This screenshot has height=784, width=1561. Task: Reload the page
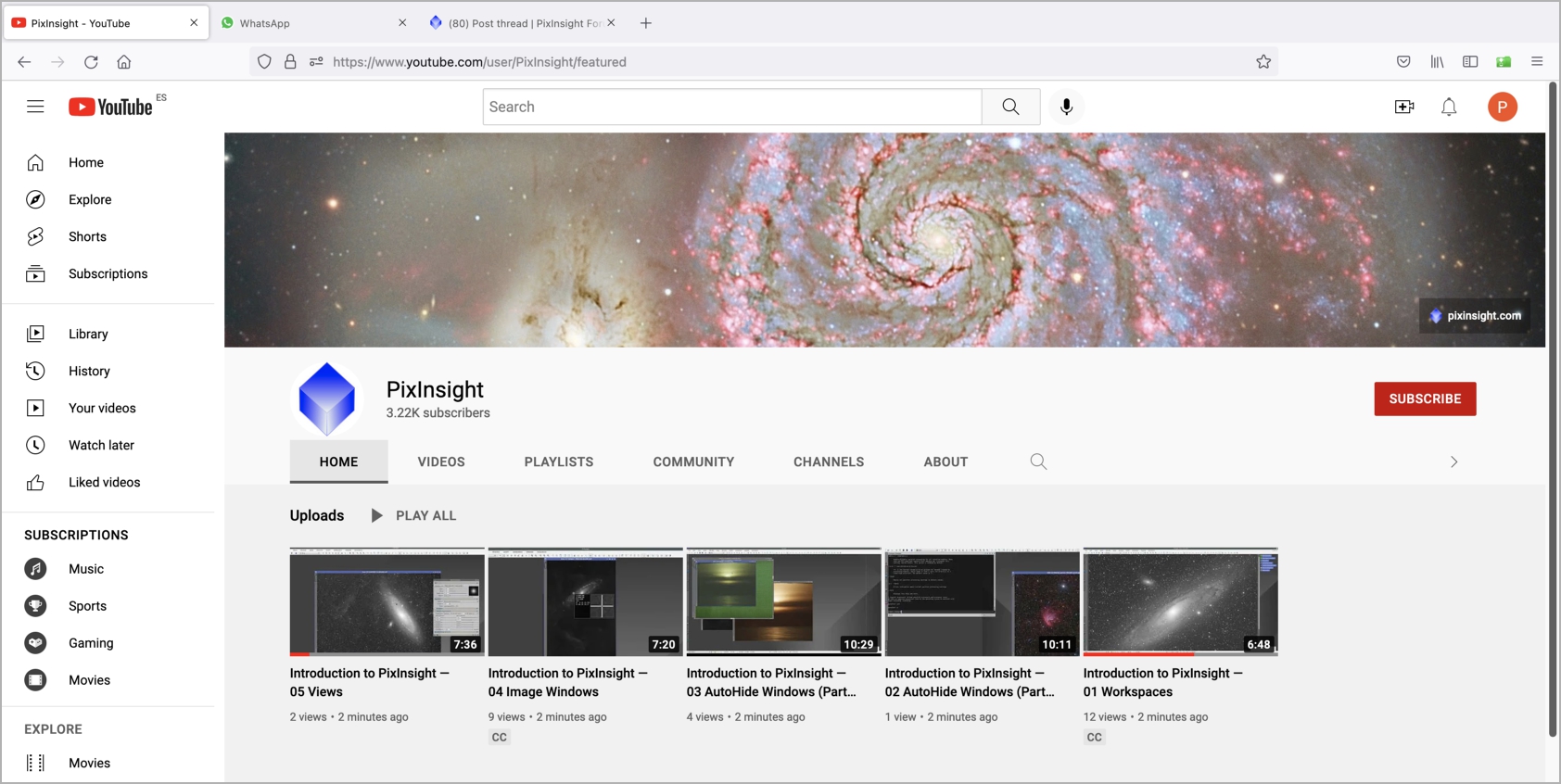[x=91, y=62]
